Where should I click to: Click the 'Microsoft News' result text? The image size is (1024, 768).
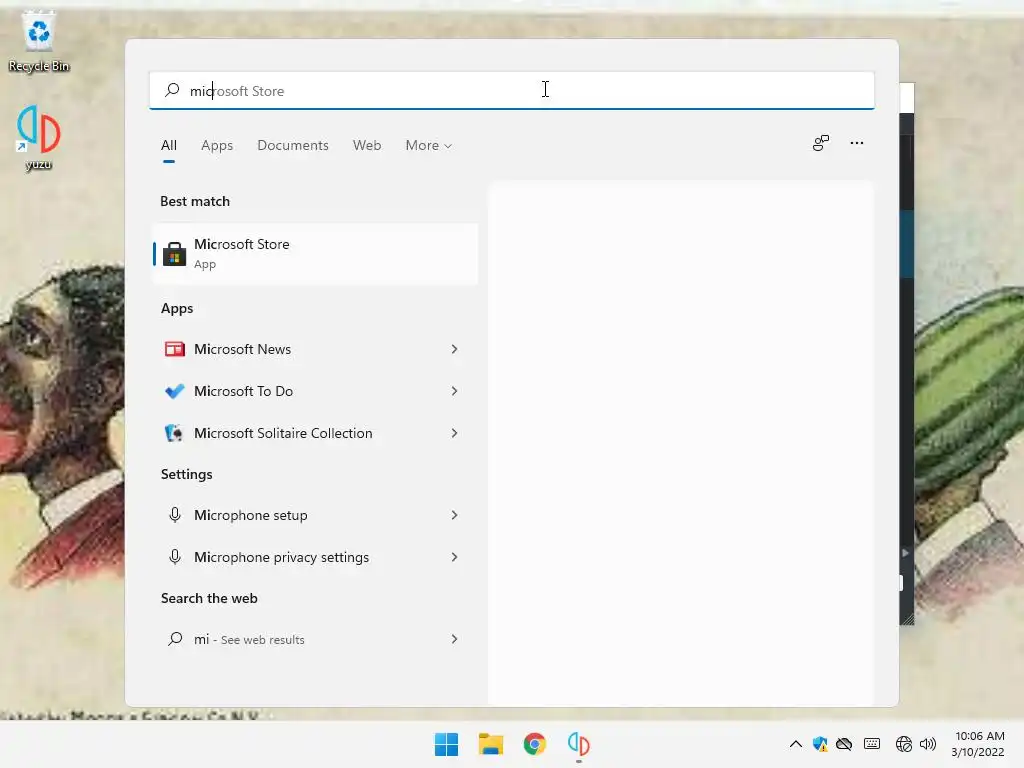[x=242, y=349]
